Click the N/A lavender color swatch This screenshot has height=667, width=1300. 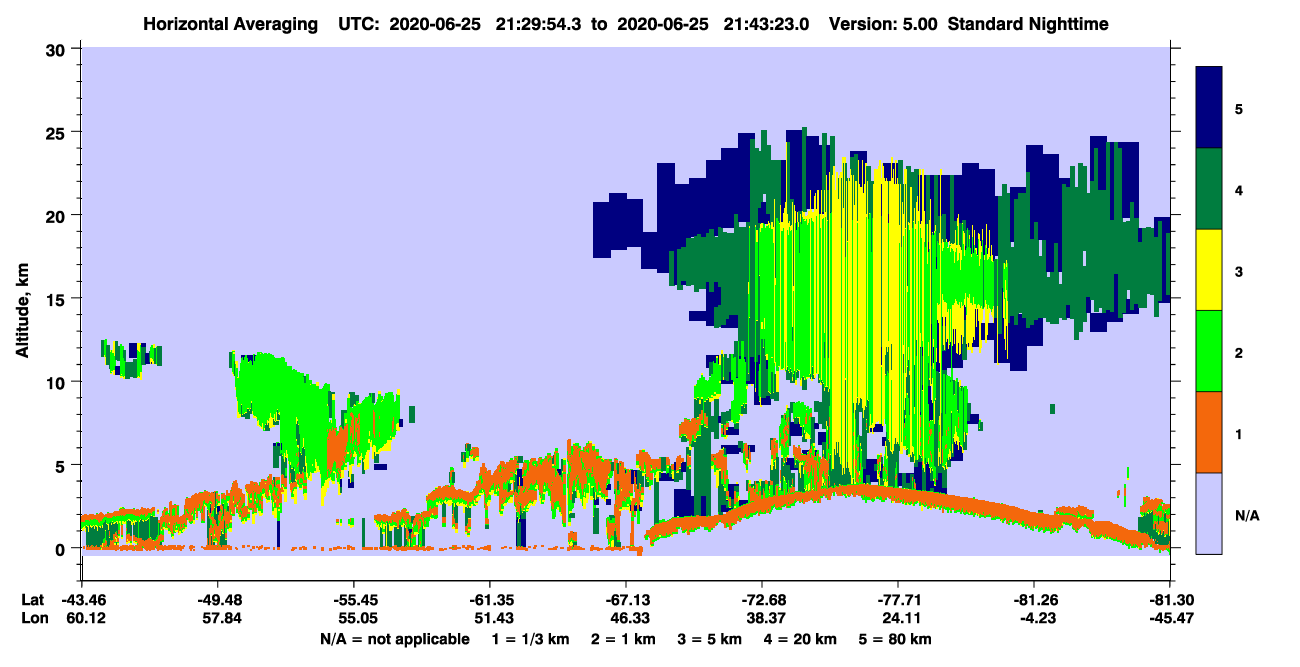(1209, 513)
